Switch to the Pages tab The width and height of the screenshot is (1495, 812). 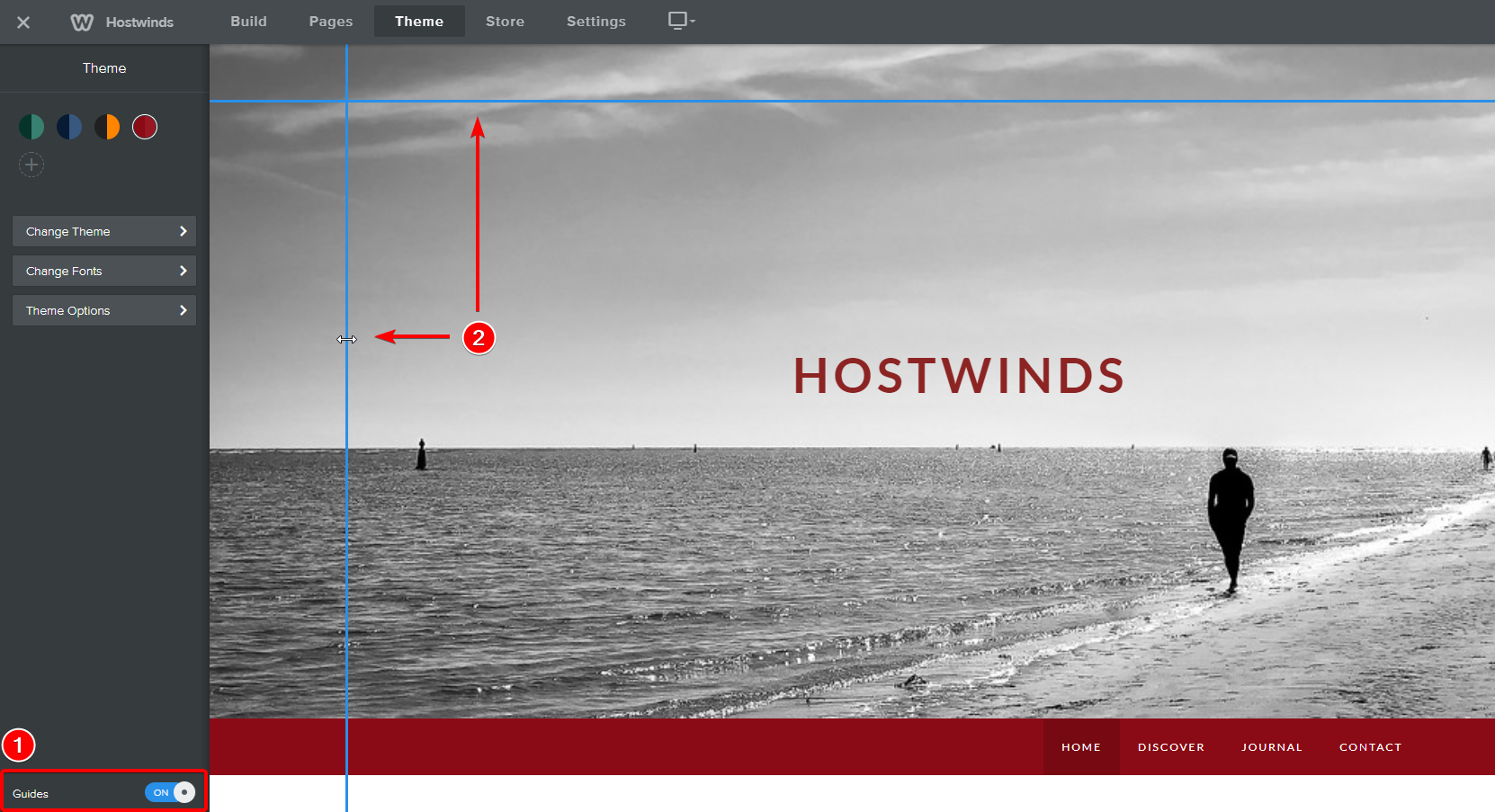[x=331, y=22]
